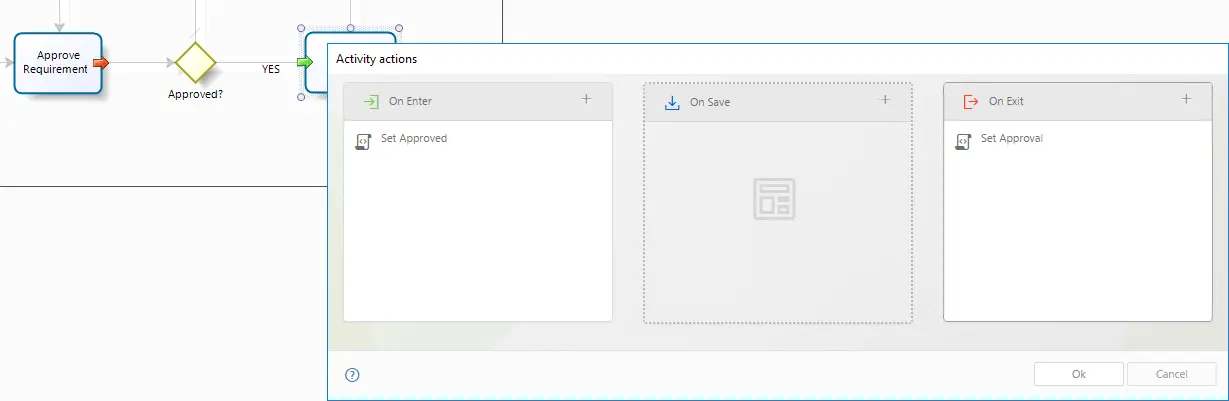Click the On Enter green arrow icon
The image size is (1229, 401).
click(x=371, y=101)
